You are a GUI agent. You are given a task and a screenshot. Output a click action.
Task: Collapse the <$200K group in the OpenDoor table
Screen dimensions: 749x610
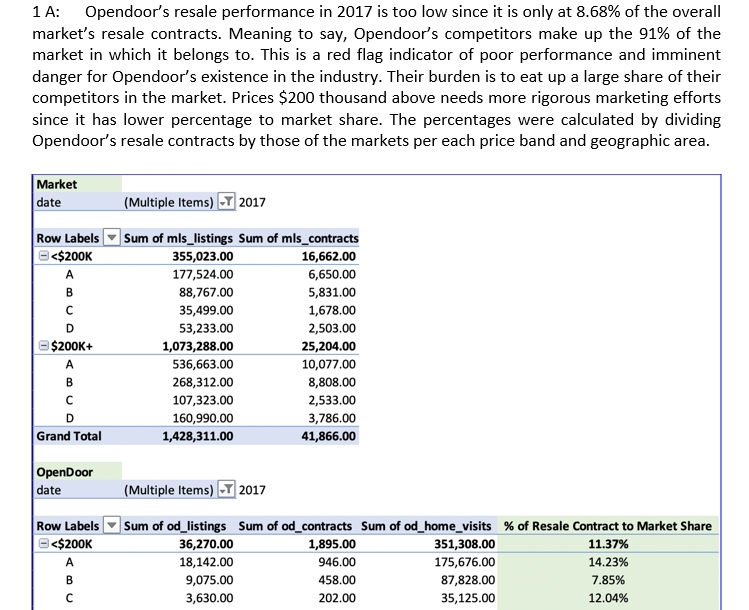(x=41, y=544)
